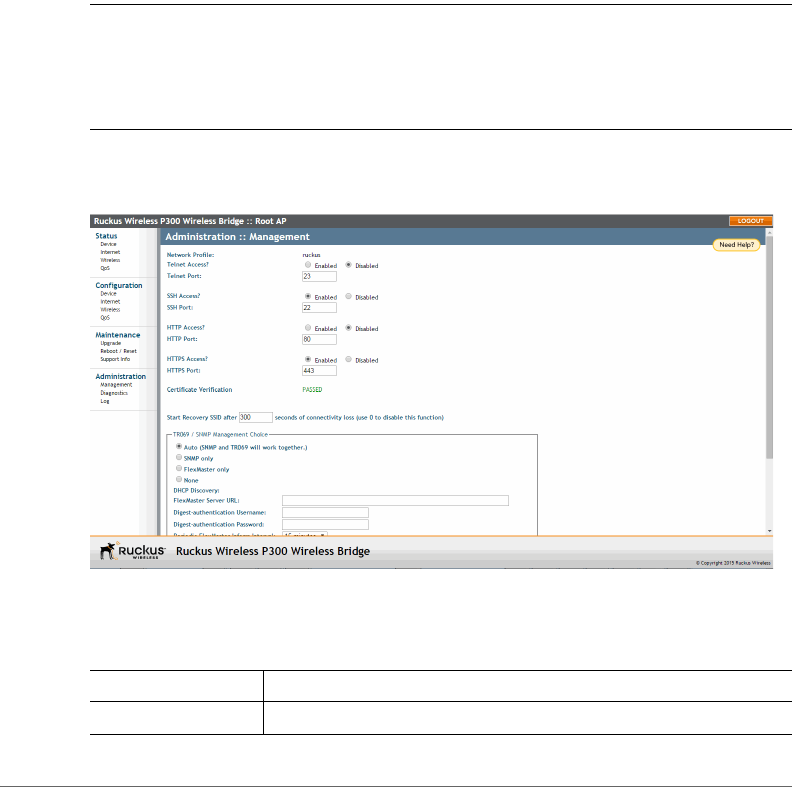Choose None management option

179,479
